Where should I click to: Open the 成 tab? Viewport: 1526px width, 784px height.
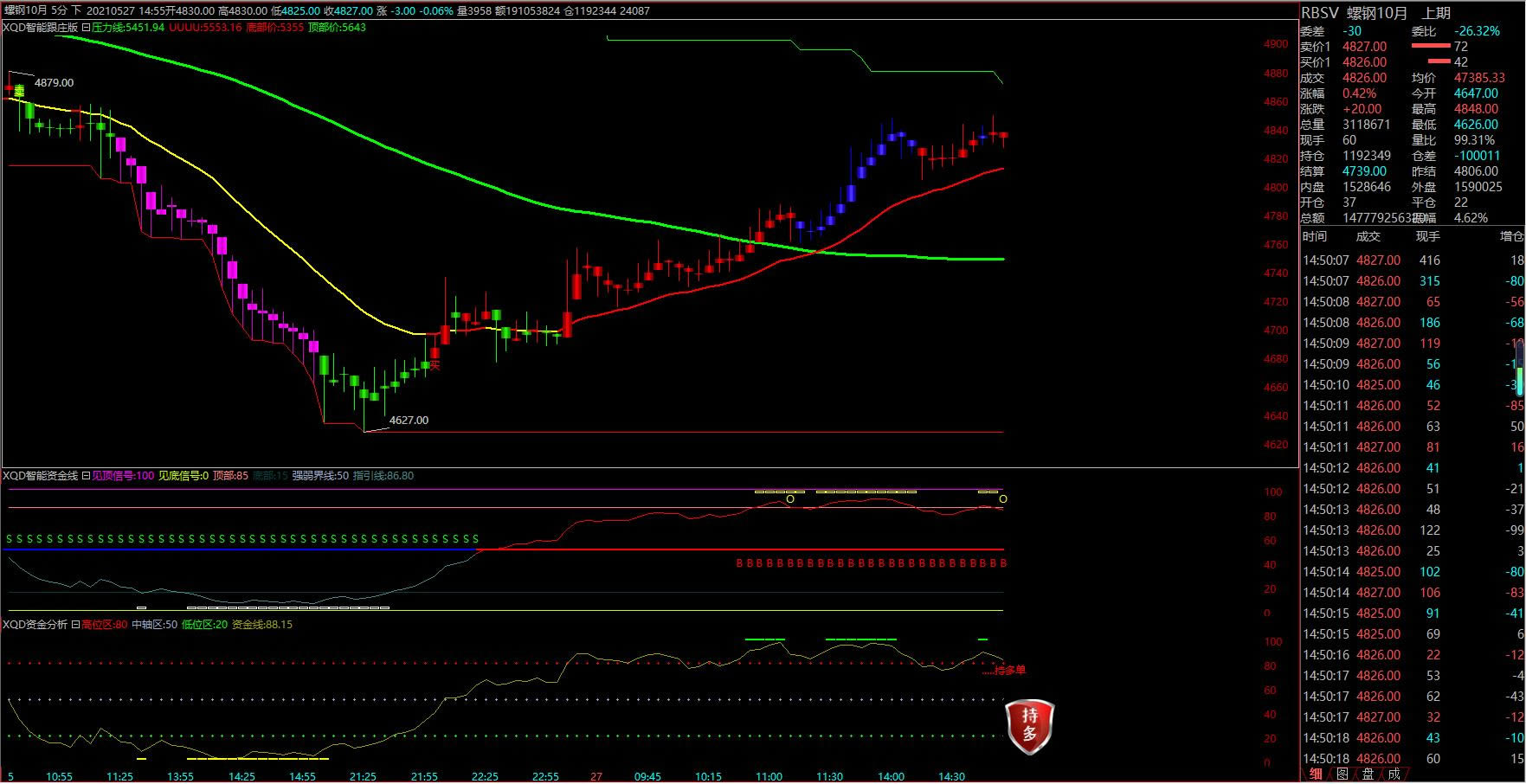pyautogui.click(x=1394, y=774)
